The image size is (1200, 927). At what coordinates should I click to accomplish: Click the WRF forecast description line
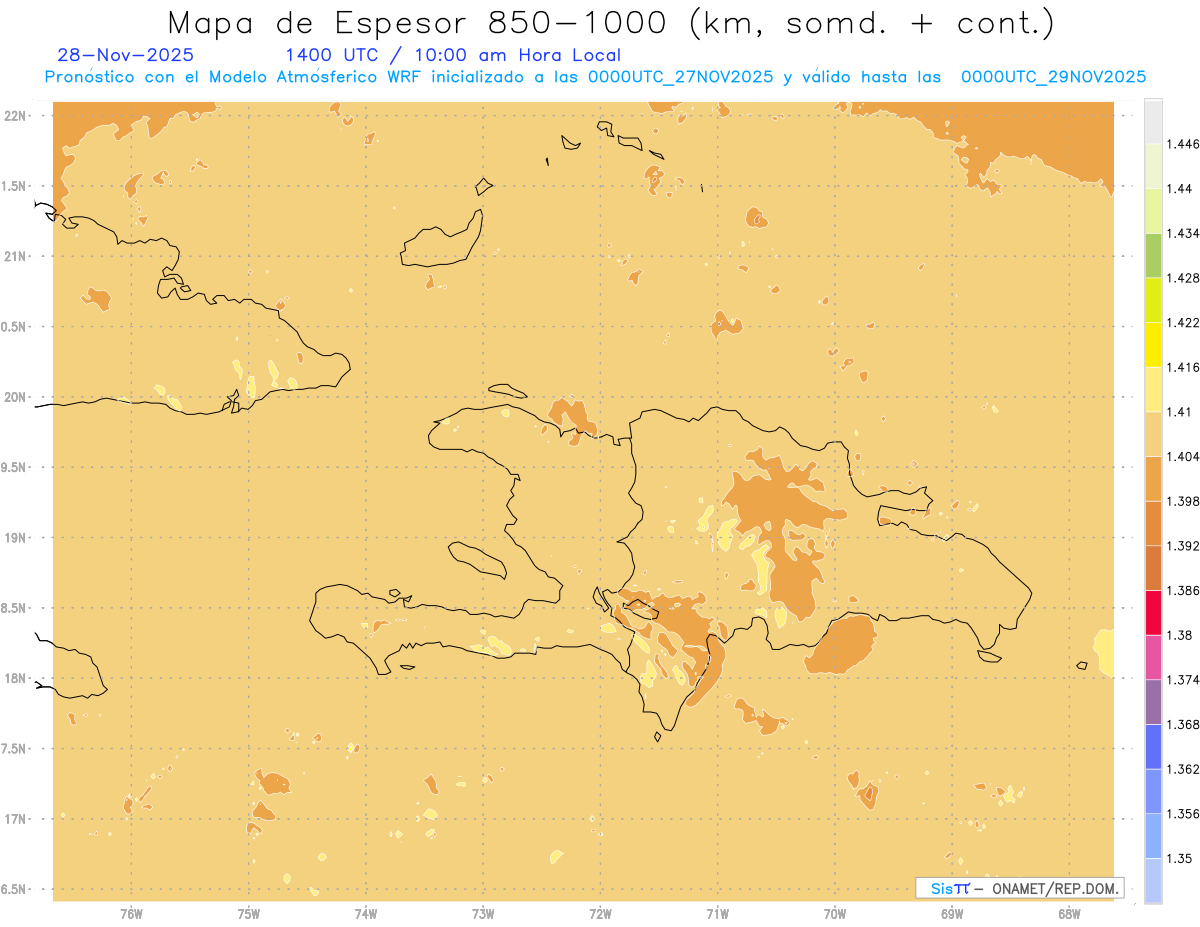(x=595, y=77)
